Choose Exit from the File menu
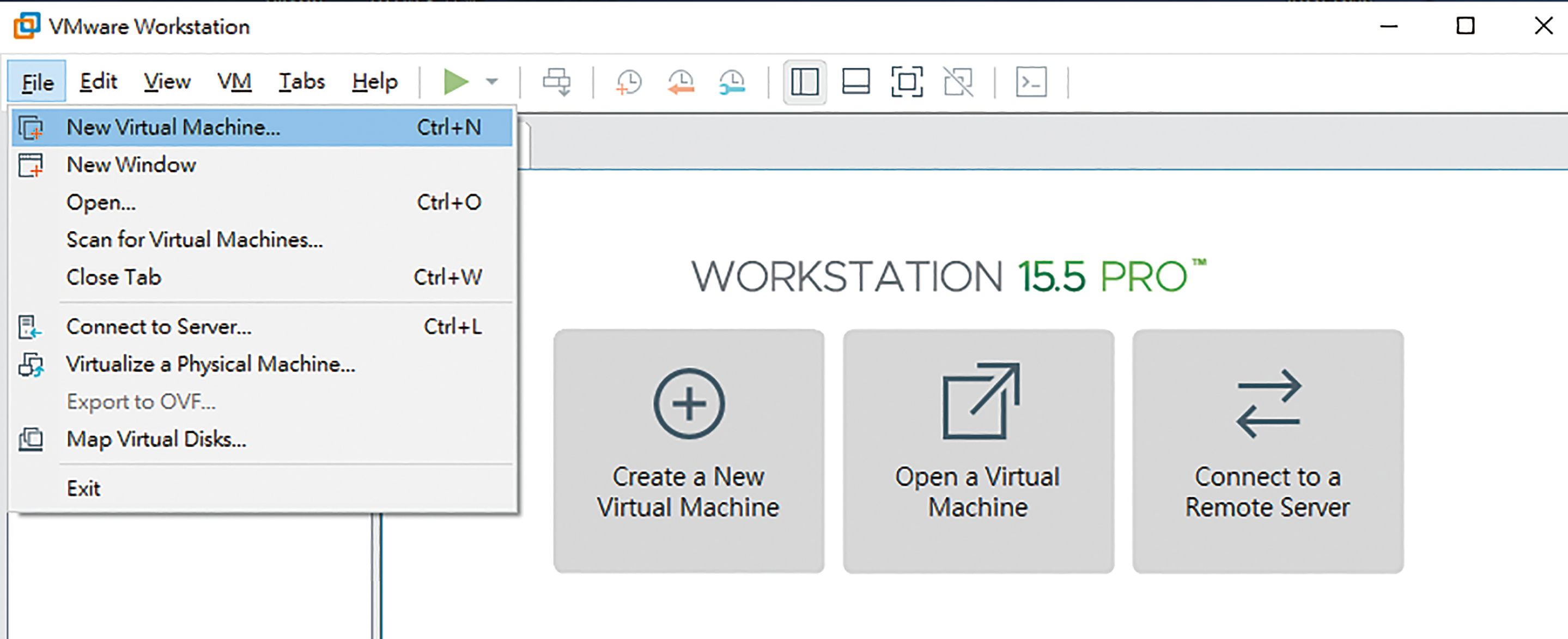Viewport: 1568px width, 639px height. click(x=262, y=489)
